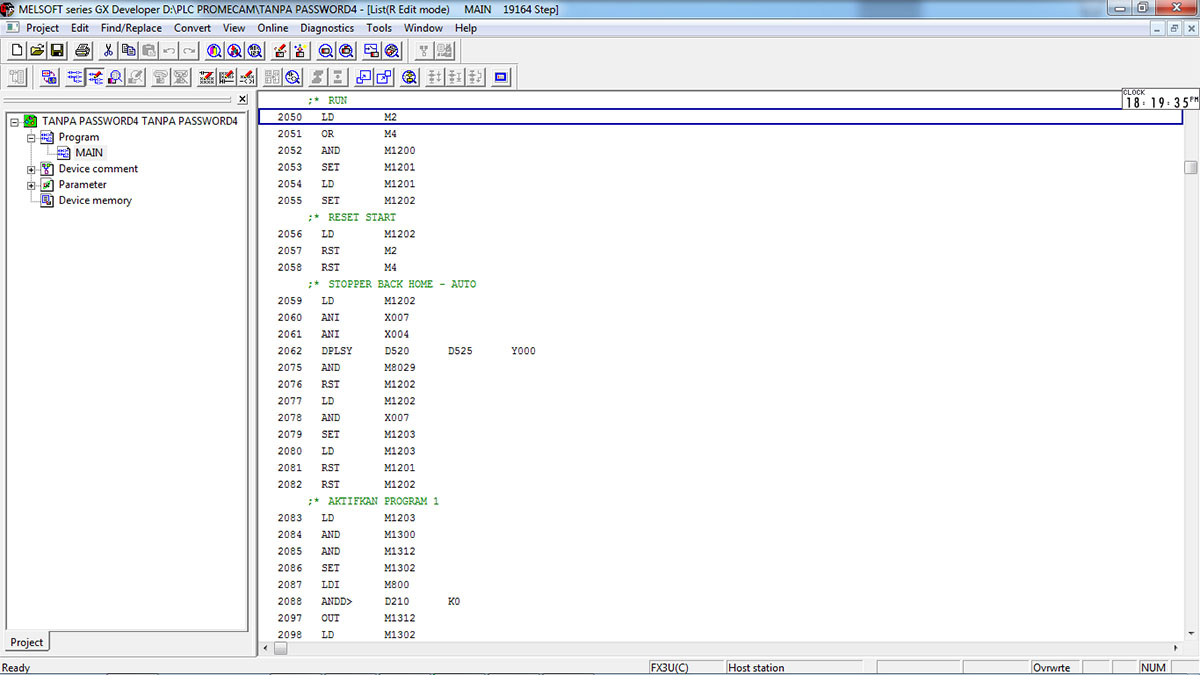Click the blue Zoom-in squares icon
The width and height of the screenshot is (1200, 675).
[x=384, y=77]
